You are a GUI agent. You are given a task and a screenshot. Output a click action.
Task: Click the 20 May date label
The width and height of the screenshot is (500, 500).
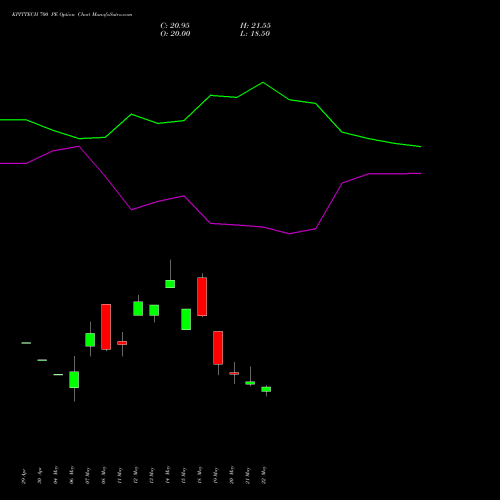(x=232, y=475)
